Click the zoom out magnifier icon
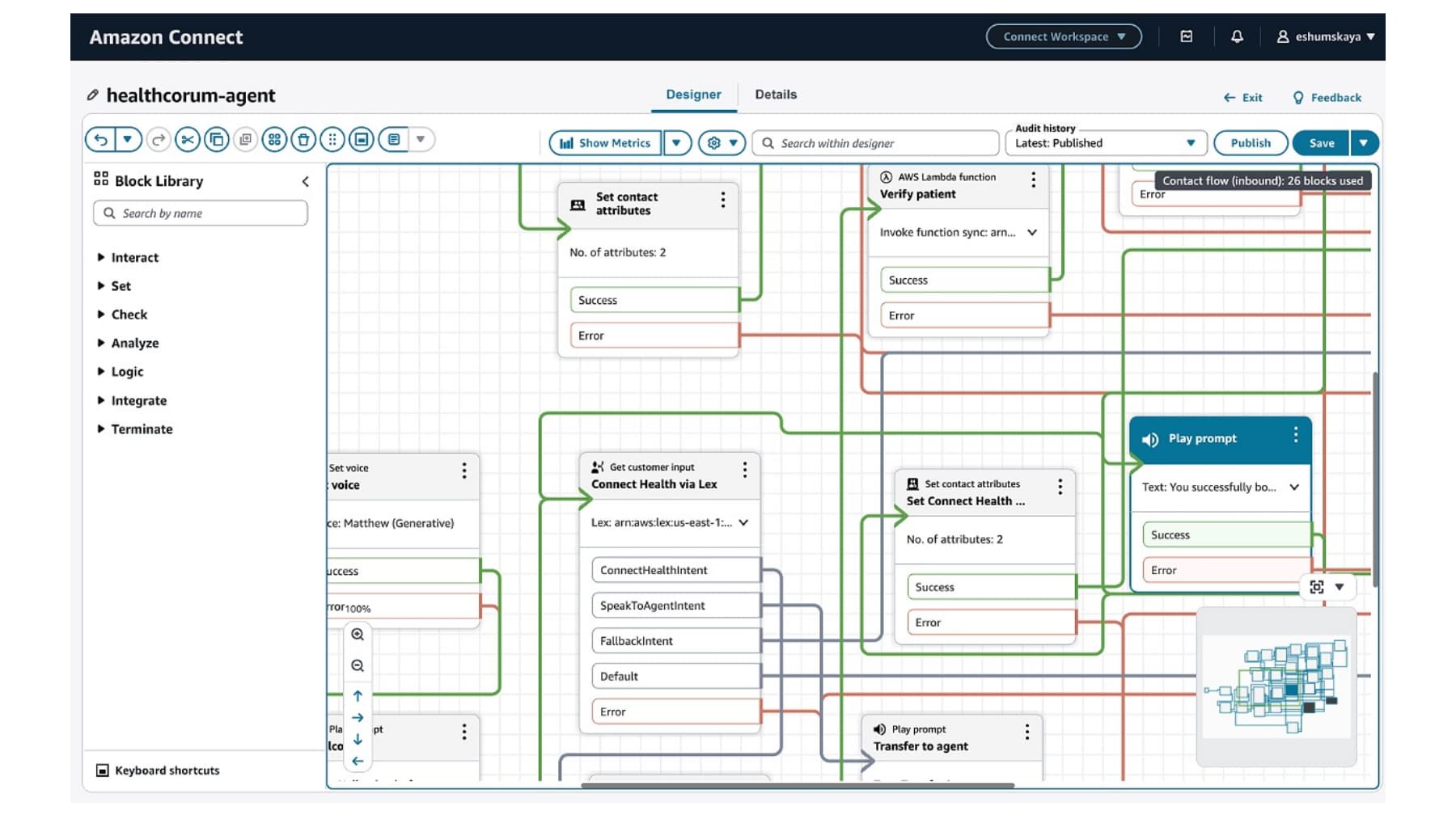Viewport: 1456px width, 819px height. click(x=358, y=667)
